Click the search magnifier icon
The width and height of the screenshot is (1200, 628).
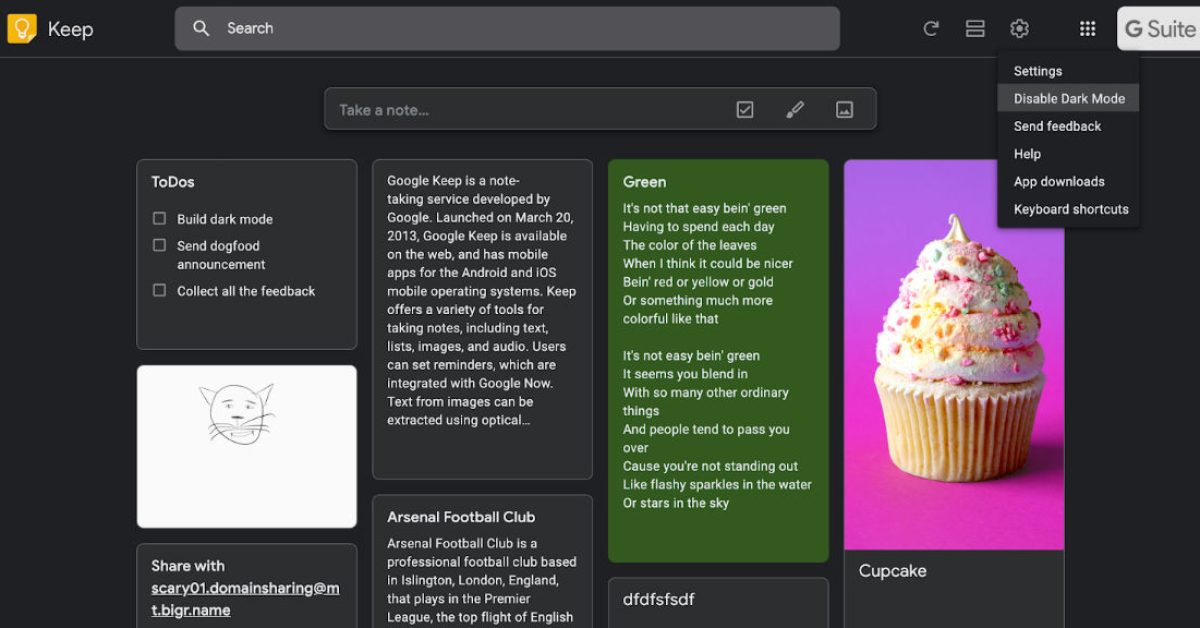pos(201,28)
